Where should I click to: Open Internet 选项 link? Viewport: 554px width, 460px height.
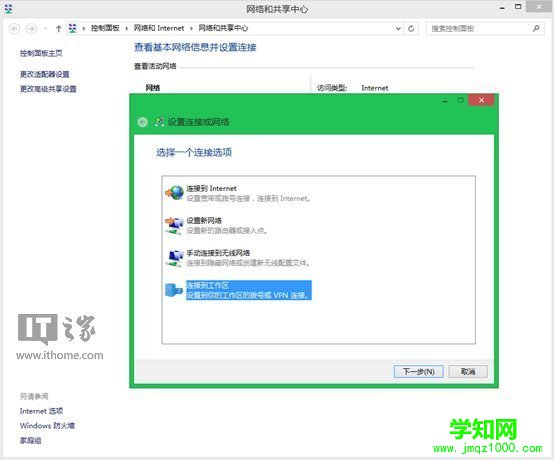coord(41,411)
